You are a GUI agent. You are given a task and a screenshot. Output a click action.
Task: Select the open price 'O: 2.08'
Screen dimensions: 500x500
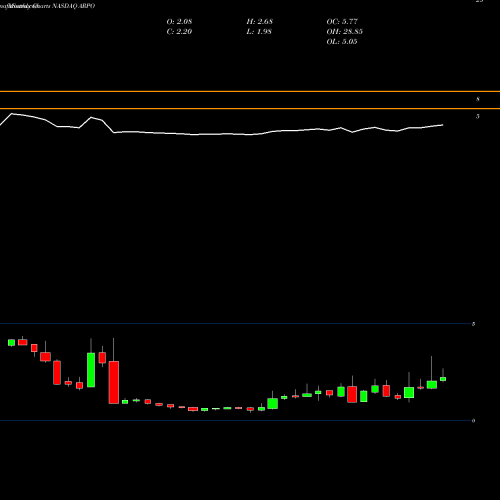(179, 22)
